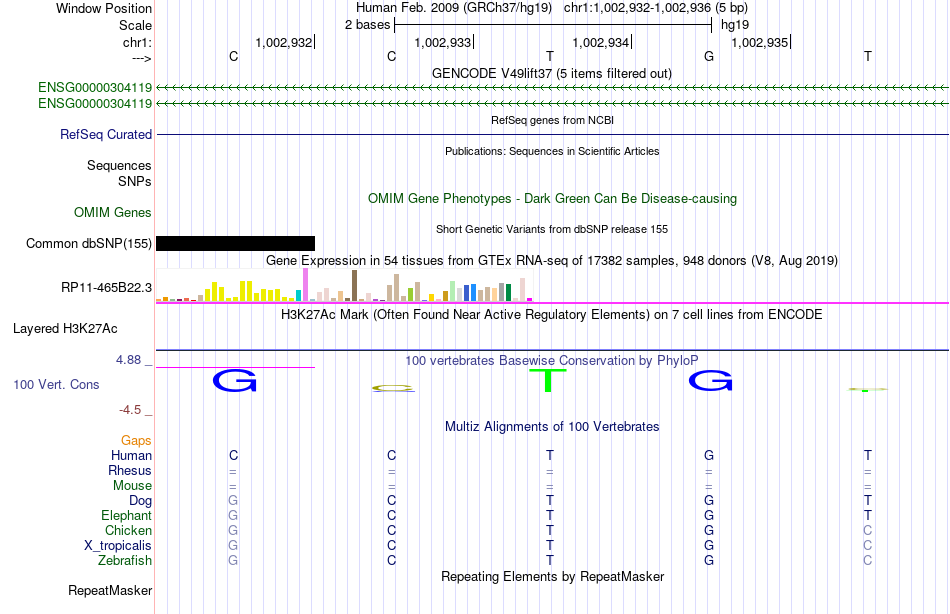950x614 pixels.
Task: Click the X_tropicalis species label
Action: [118, 546]
